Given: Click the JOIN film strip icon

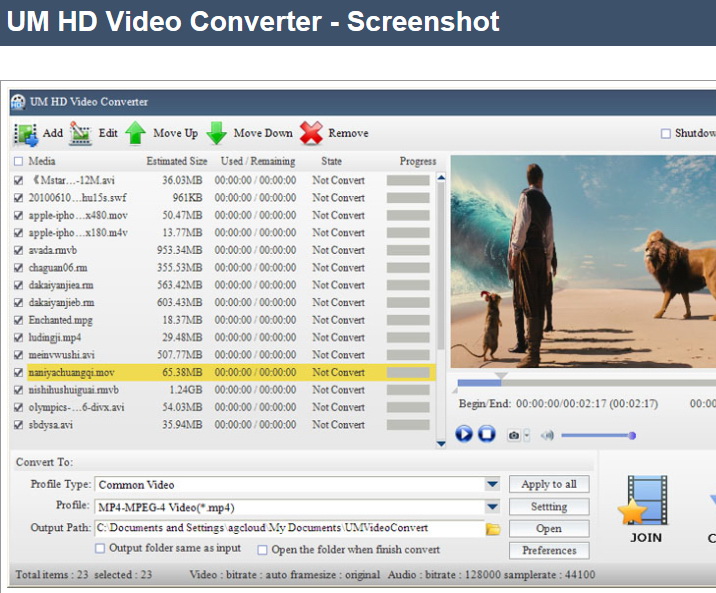Looking at the screenshot, I should point(646,501).
